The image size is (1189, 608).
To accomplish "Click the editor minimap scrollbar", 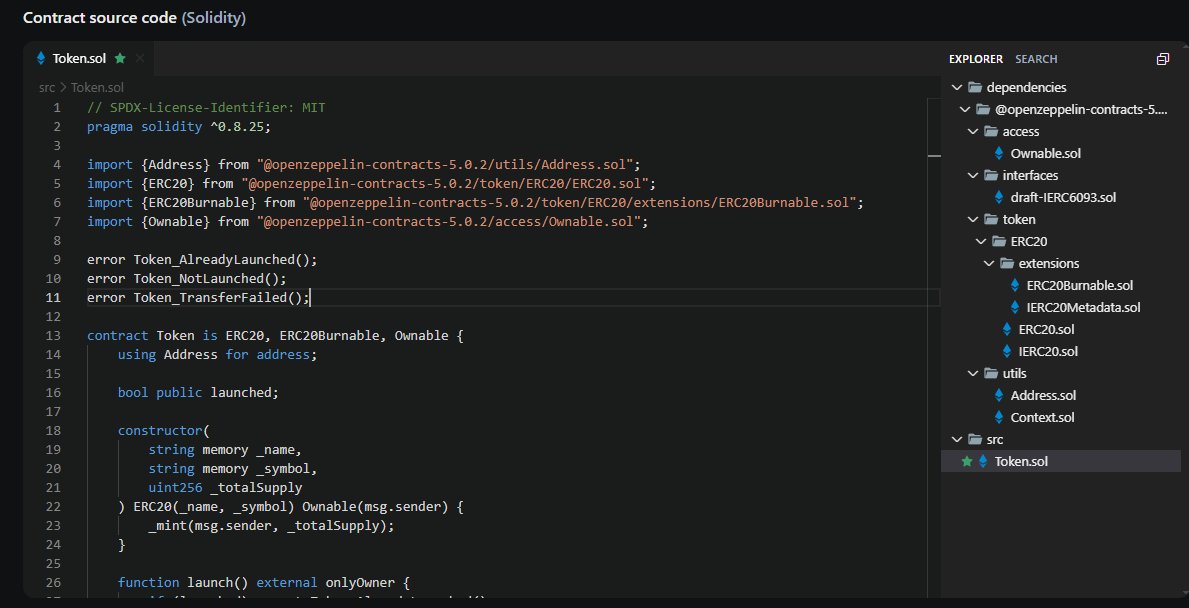I will pos(933,347).
